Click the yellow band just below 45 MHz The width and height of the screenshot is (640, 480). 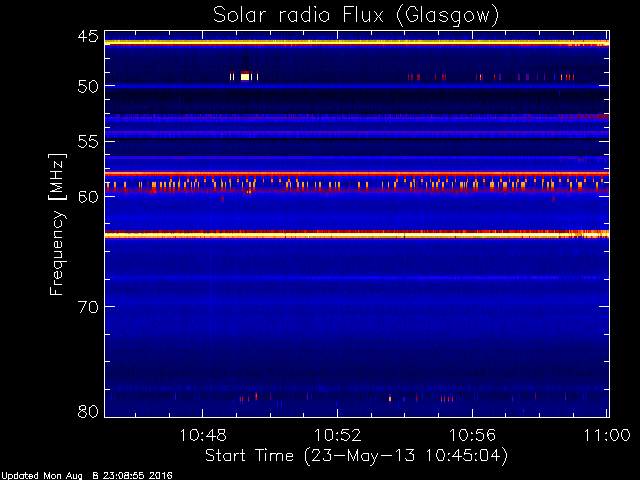click(x=357, y=42)
